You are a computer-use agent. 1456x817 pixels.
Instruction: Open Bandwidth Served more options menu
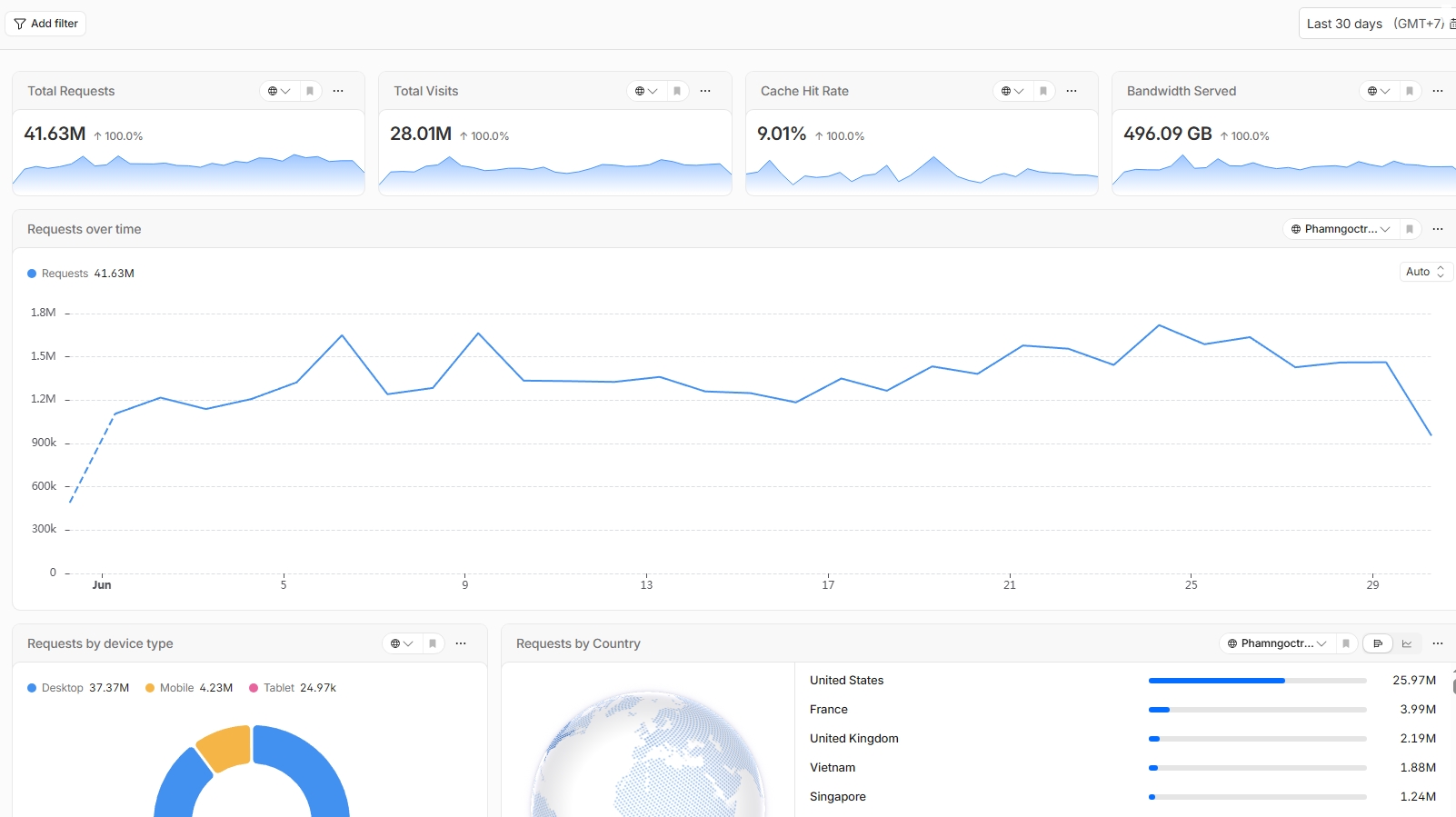tap(1438, 91)
